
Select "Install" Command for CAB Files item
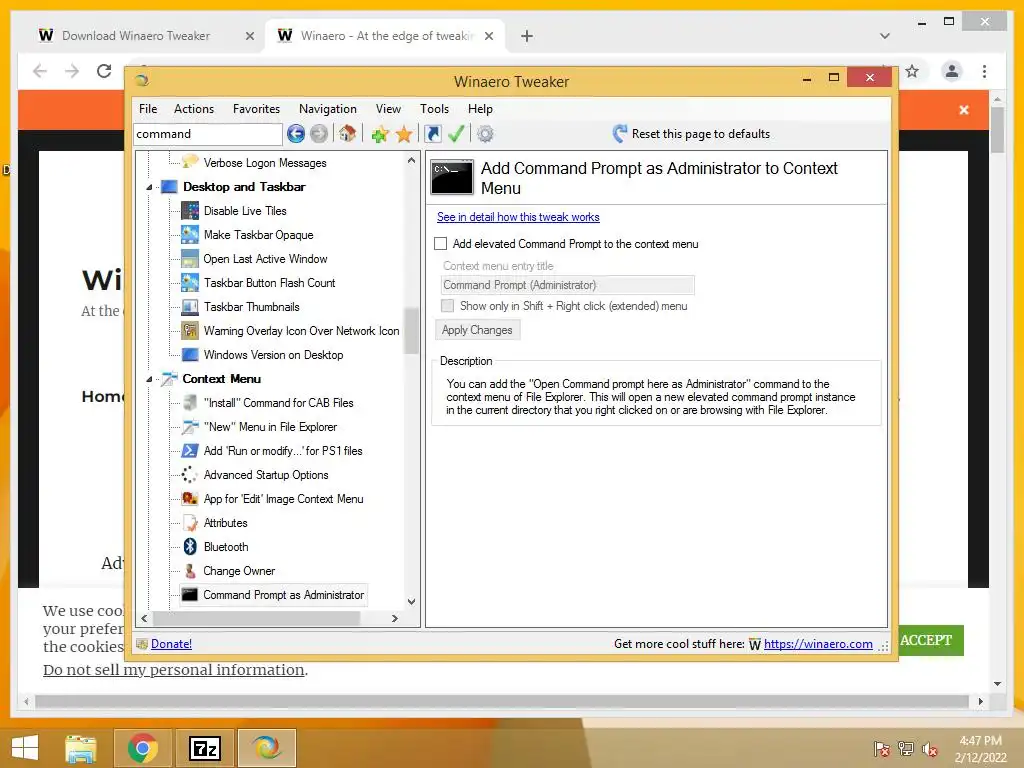click(x=278, y=403)
